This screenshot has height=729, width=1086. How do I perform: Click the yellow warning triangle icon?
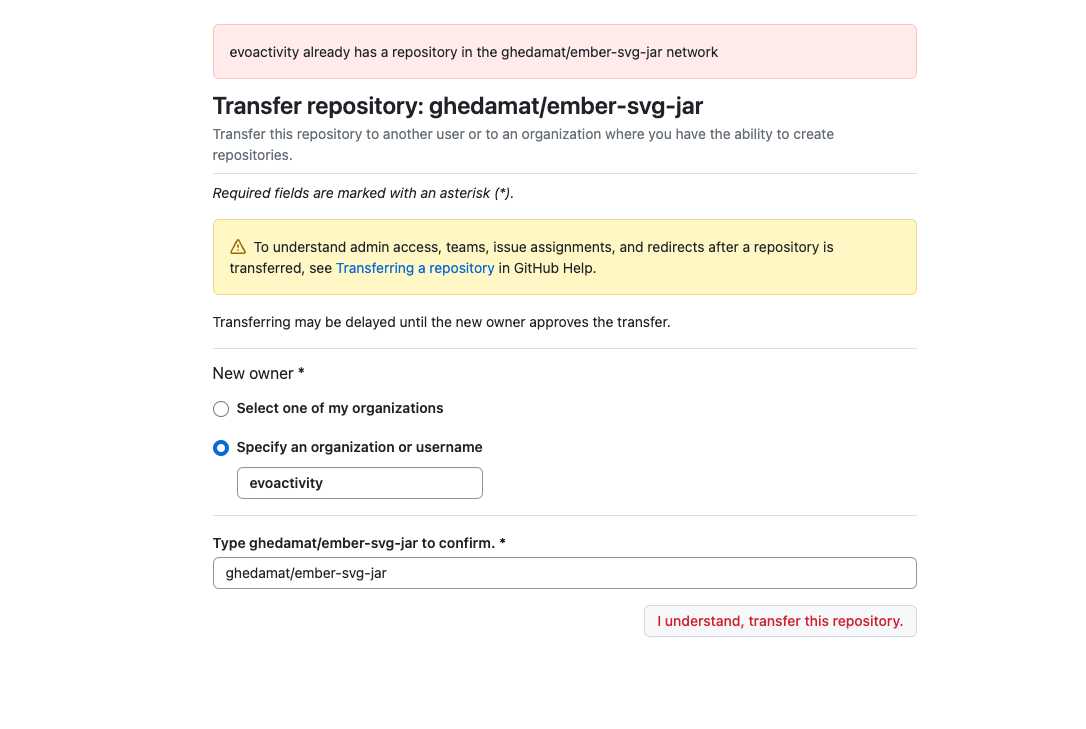[x=237, y=246]
